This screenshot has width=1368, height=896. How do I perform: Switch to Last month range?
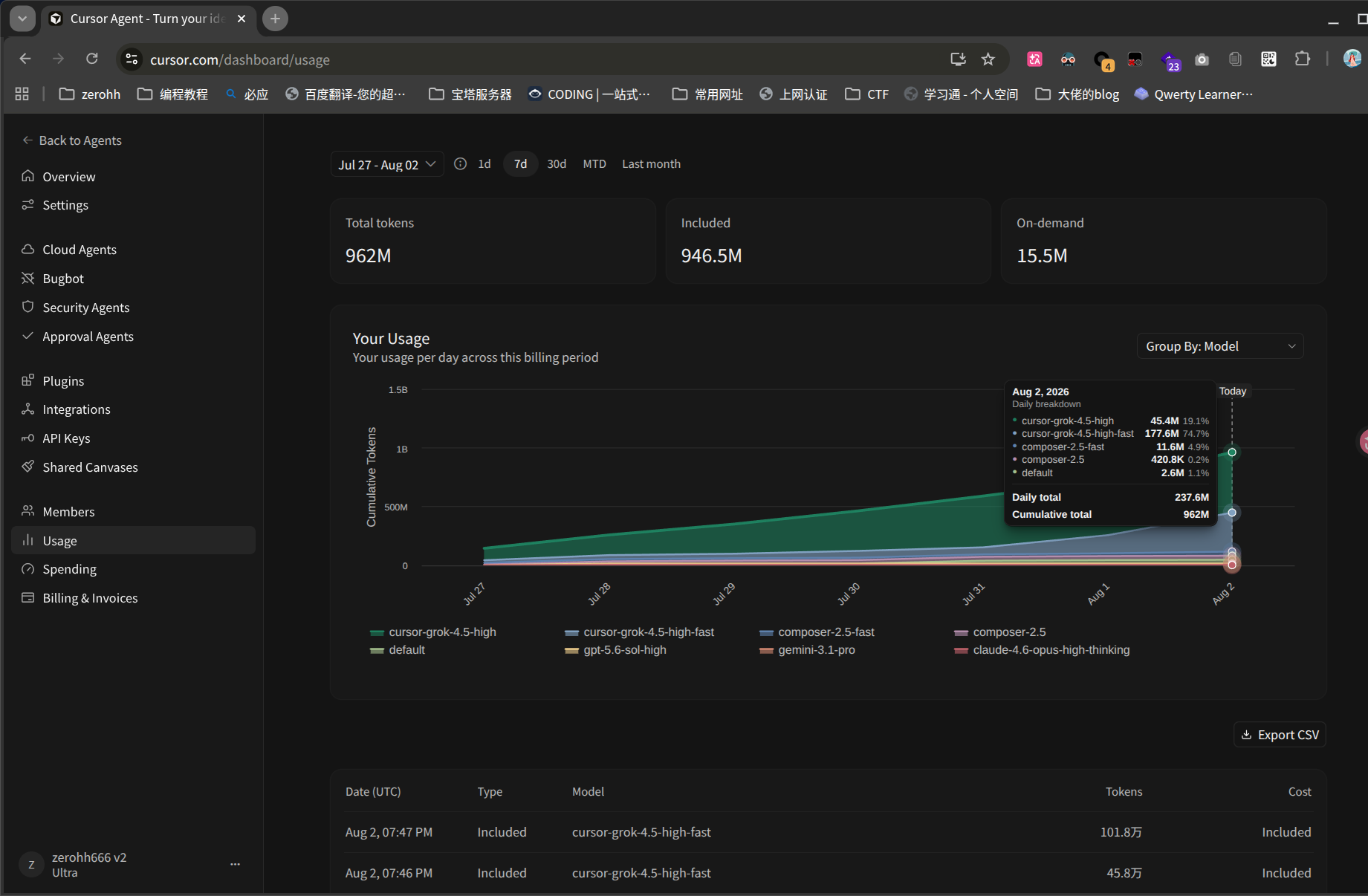coord(651,163)
